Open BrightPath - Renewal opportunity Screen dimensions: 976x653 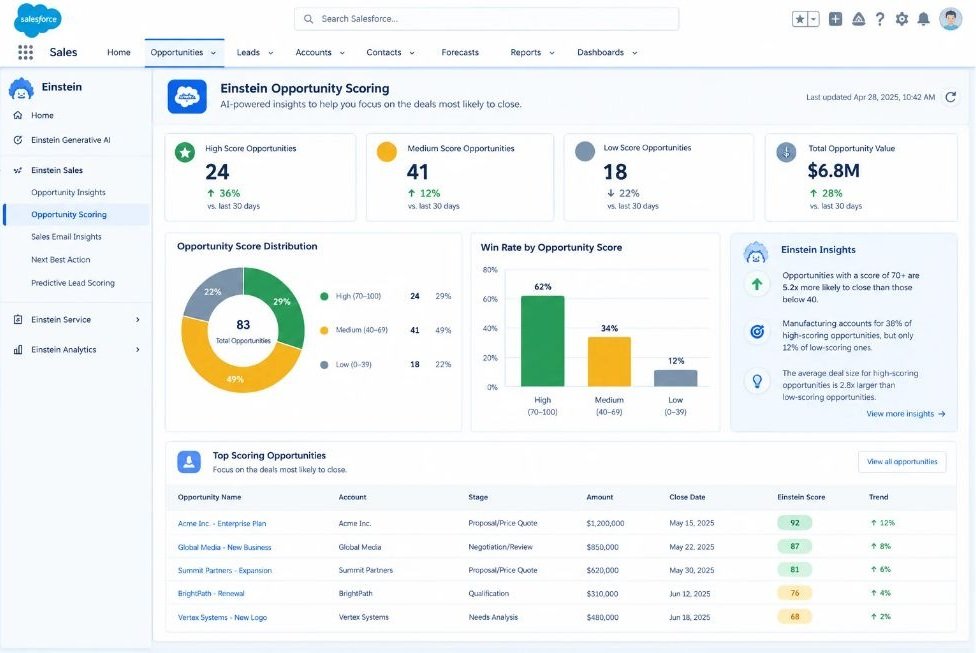pyautogui.click(x=211, y=594)
